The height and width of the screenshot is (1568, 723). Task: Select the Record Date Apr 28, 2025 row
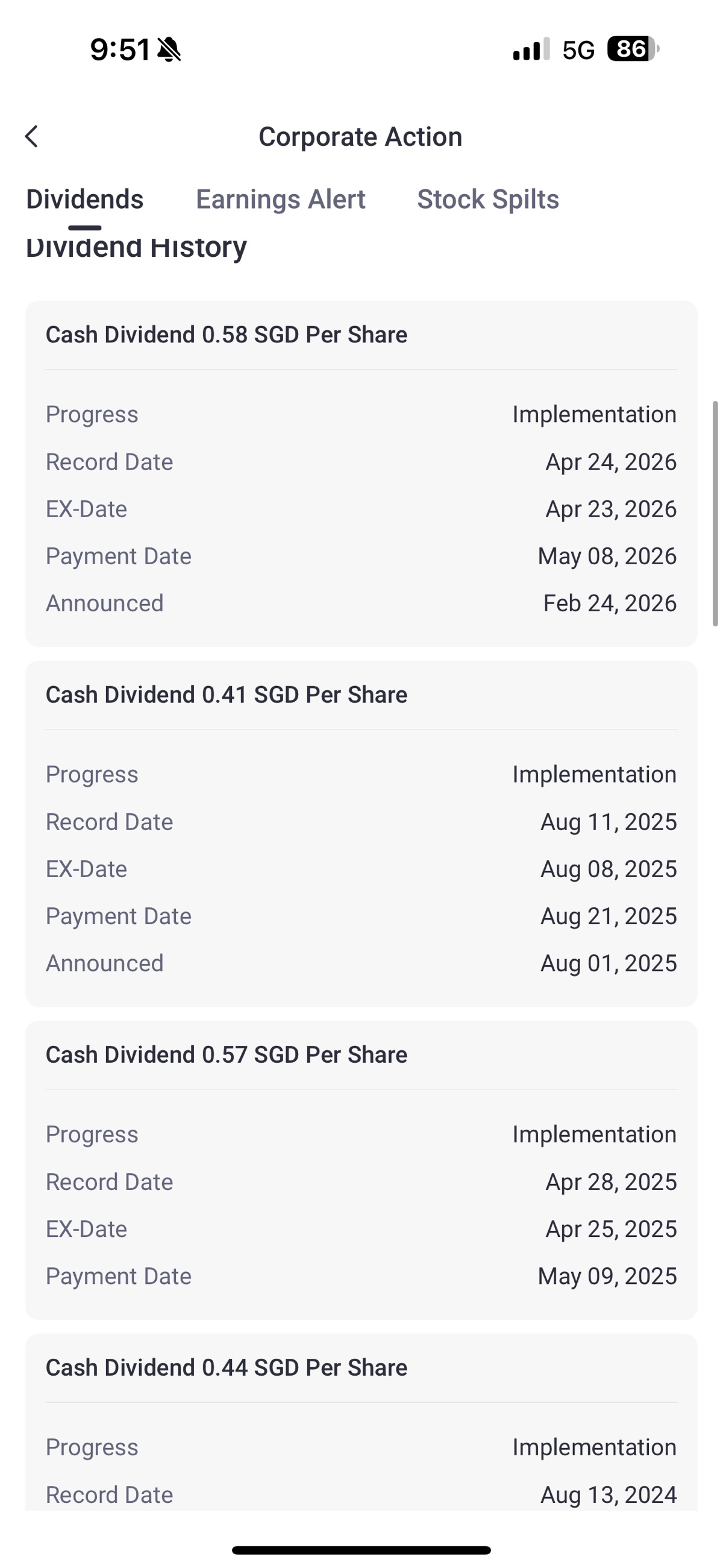[361, 1182]
